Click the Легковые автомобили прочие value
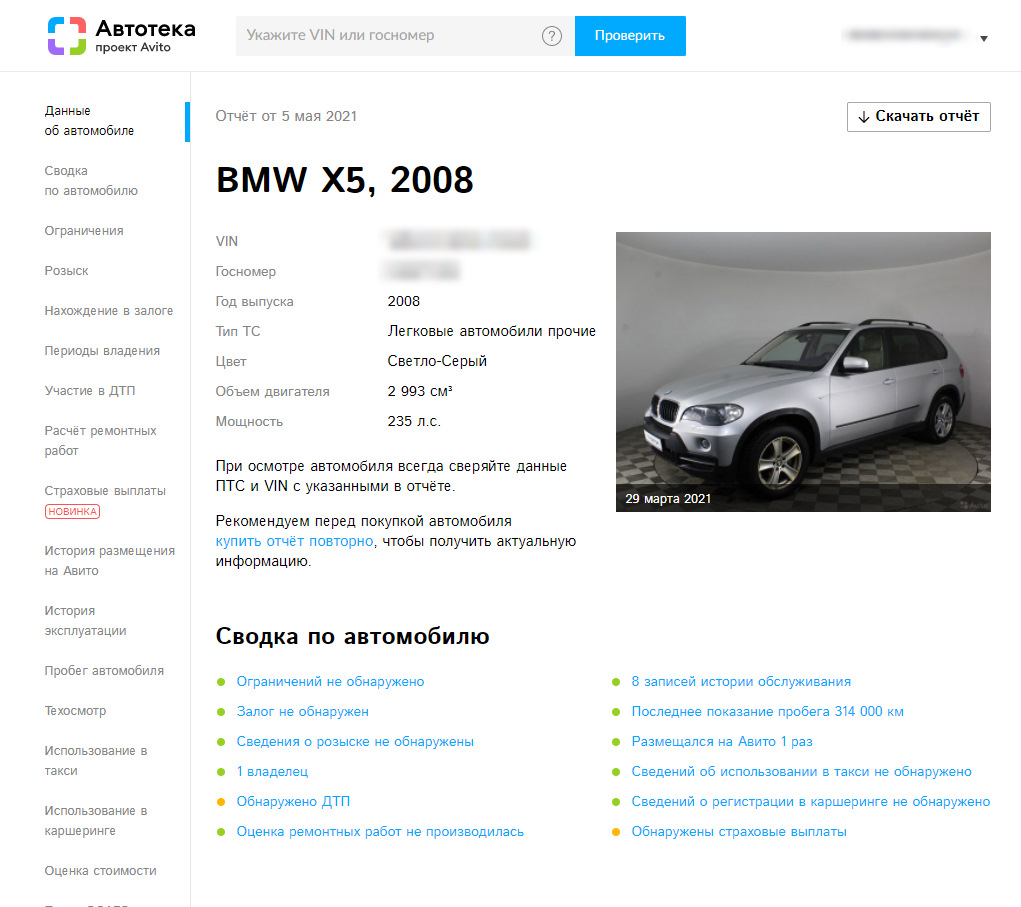This screenshot has height=907, width=1021. [492, 331]
